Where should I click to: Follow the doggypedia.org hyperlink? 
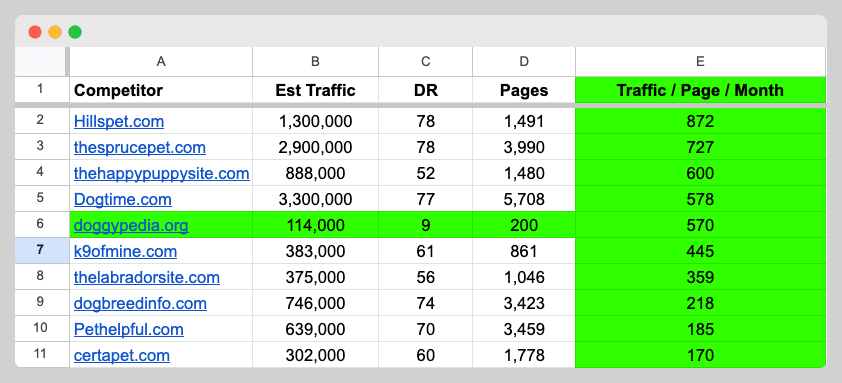point(131,225)
